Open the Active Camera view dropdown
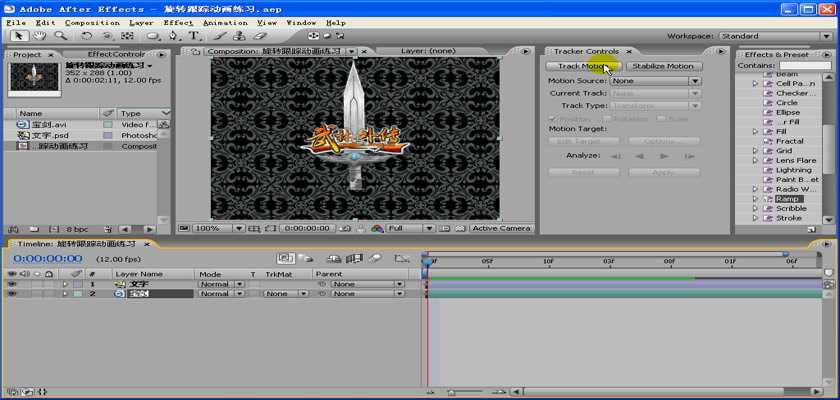The height and width of the screenshot is (400, 840). 502,229
